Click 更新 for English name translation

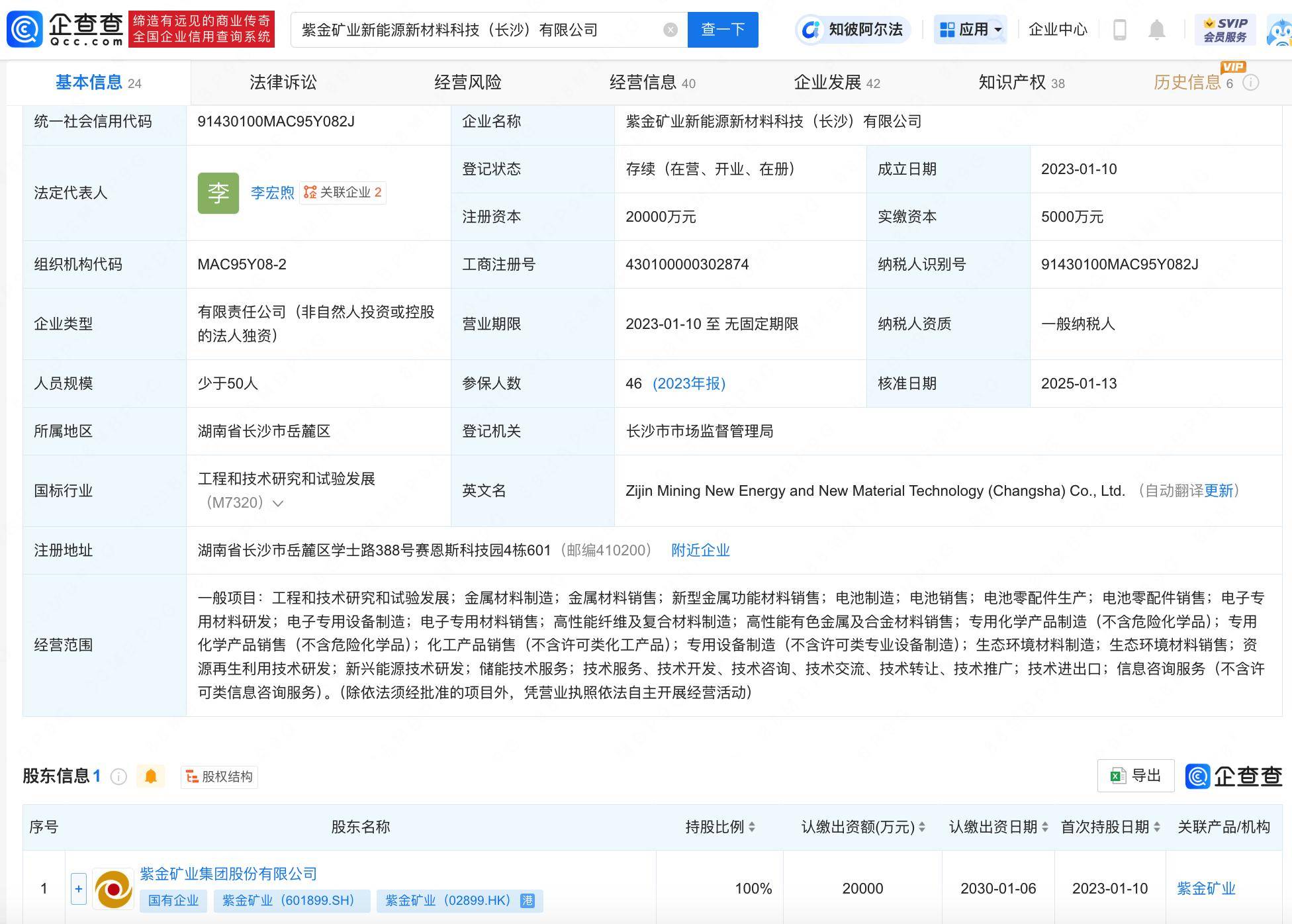[1219, 490]
